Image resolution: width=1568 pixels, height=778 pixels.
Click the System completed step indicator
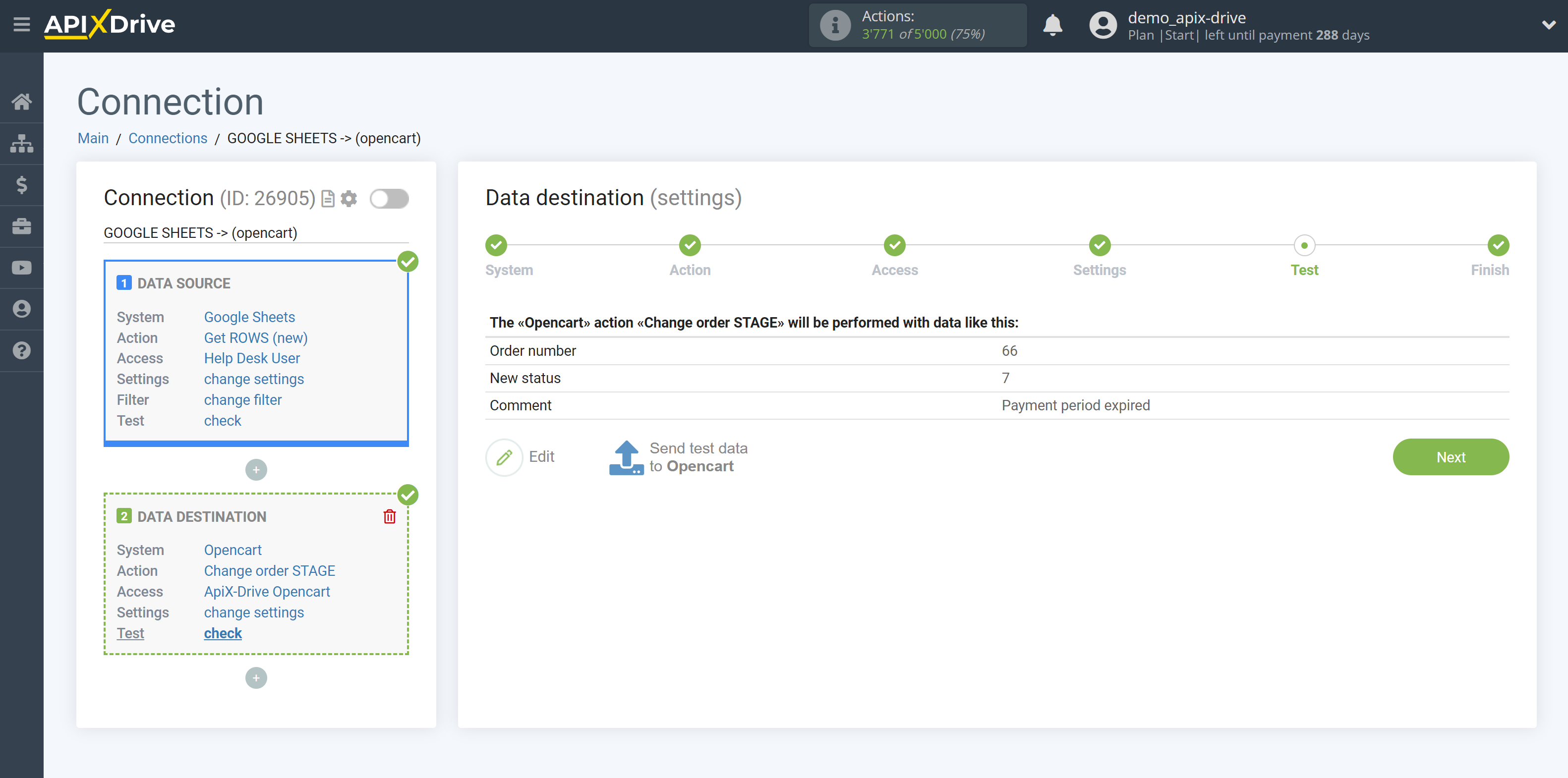tap(497, 246)
